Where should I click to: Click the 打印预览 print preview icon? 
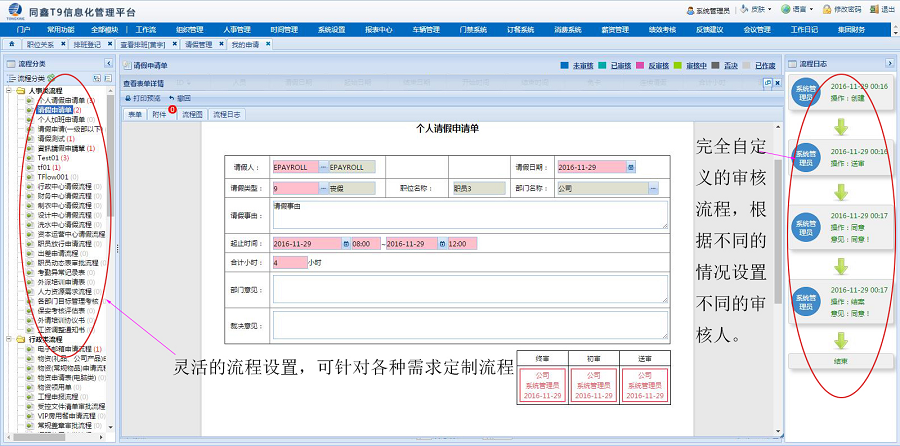pyautogui.click(x=129, y=98)
